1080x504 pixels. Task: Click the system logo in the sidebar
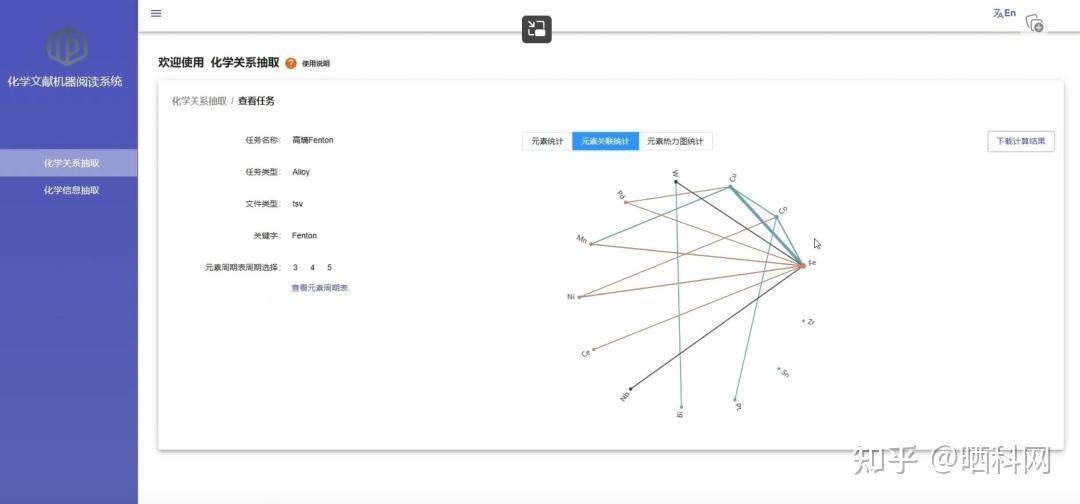point(68,46)
